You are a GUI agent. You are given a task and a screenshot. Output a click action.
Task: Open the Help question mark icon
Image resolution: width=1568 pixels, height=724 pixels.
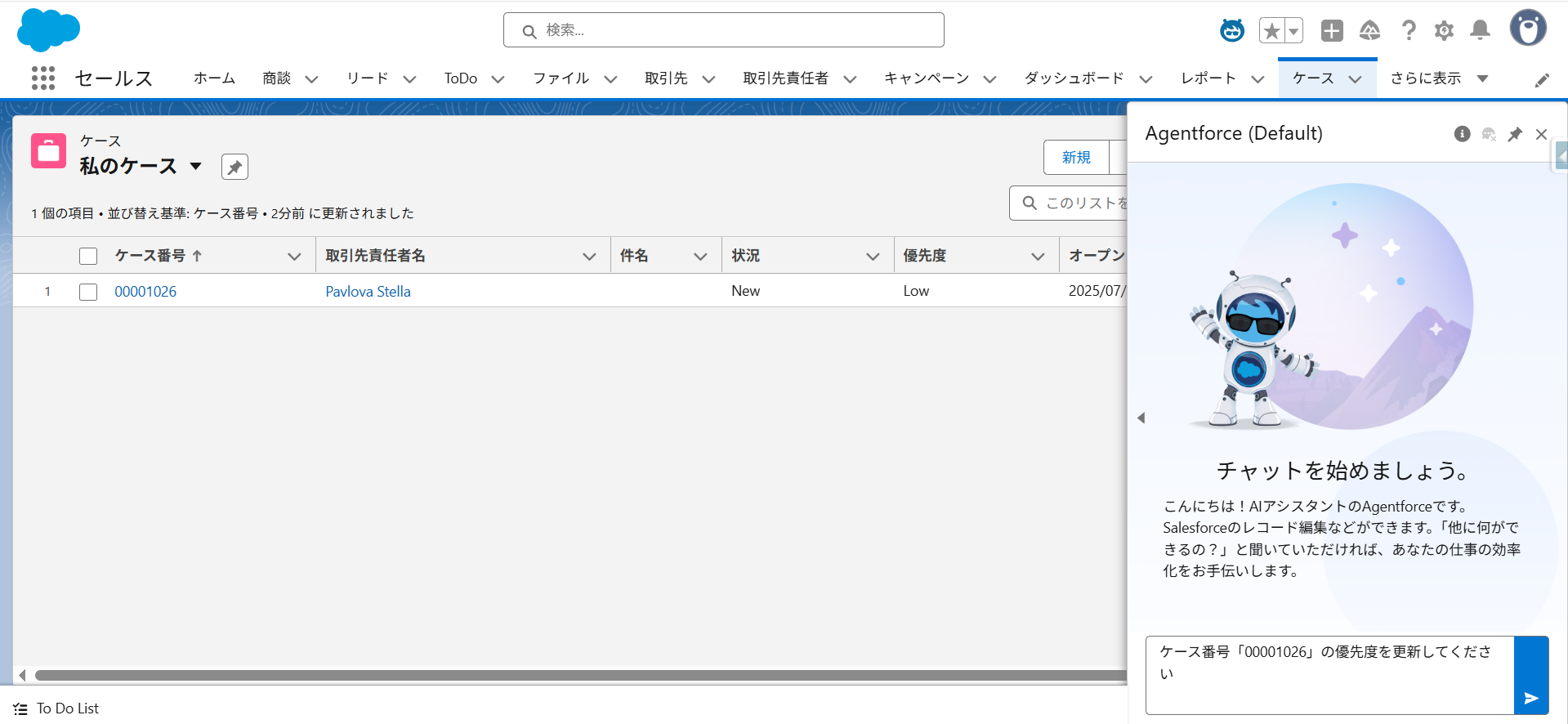(1409, 30)
